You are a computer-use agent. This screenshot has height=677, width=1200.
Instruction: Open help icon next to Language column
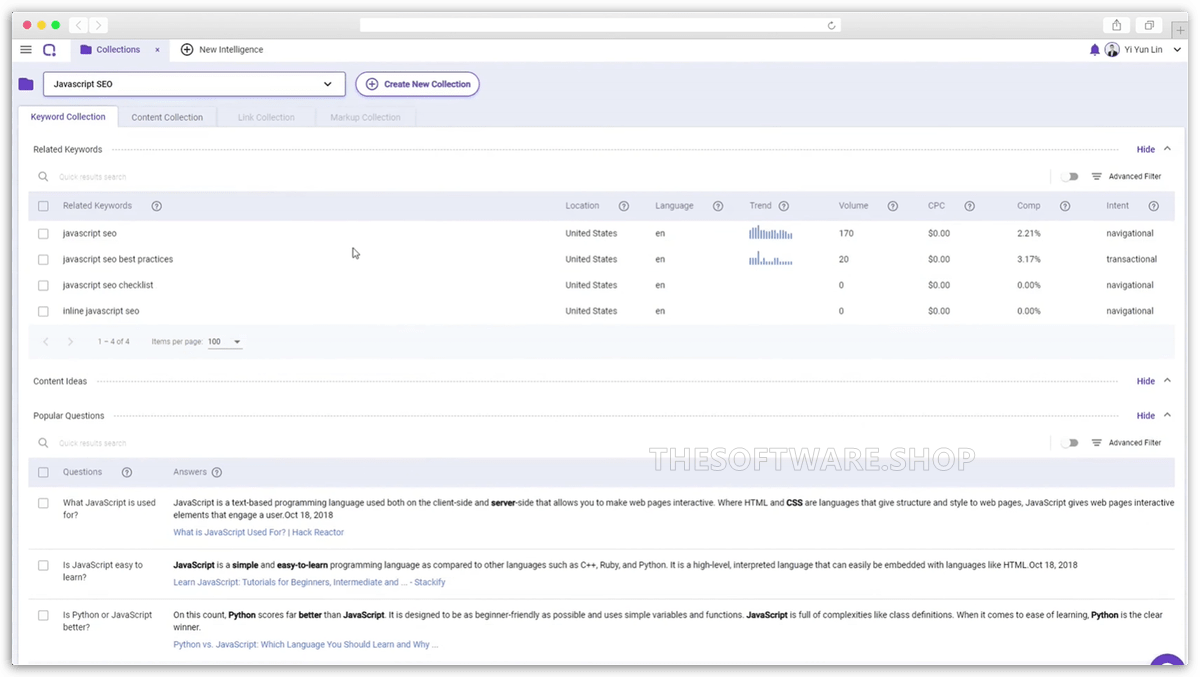click(x=718, y=206)
